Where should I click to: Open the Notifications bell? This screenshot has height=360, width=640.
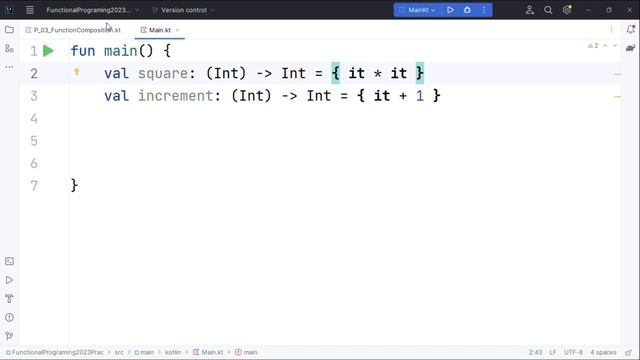[x=631, y=29]
